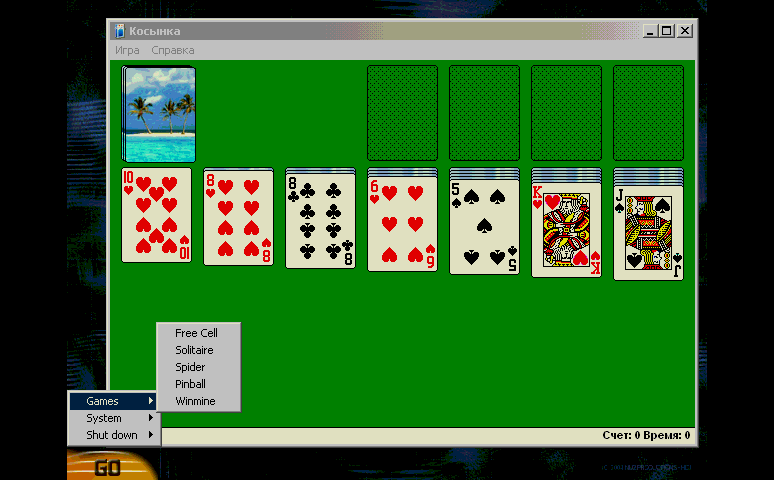Launch Free Cell from Games list
The width and height of the screenshot is (774, 480).
coord(196,333)
